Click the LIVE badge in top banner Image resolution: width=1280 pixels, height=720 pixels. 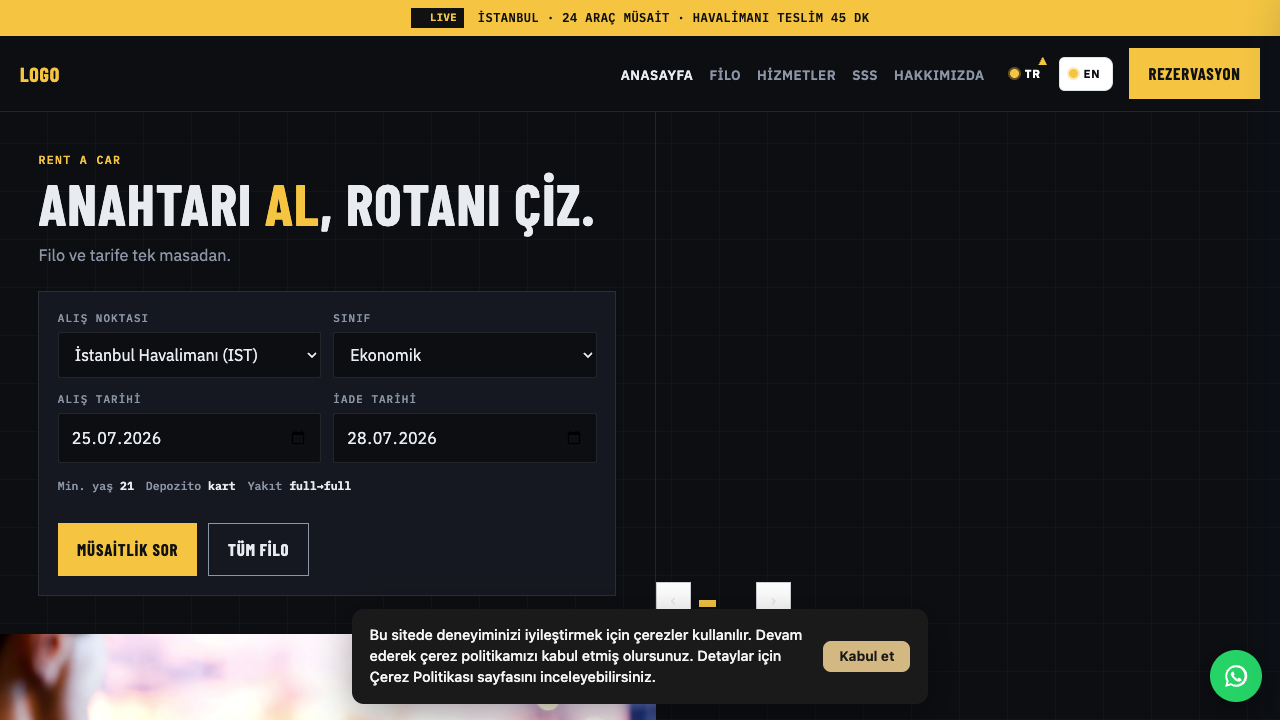pos(437,18)
